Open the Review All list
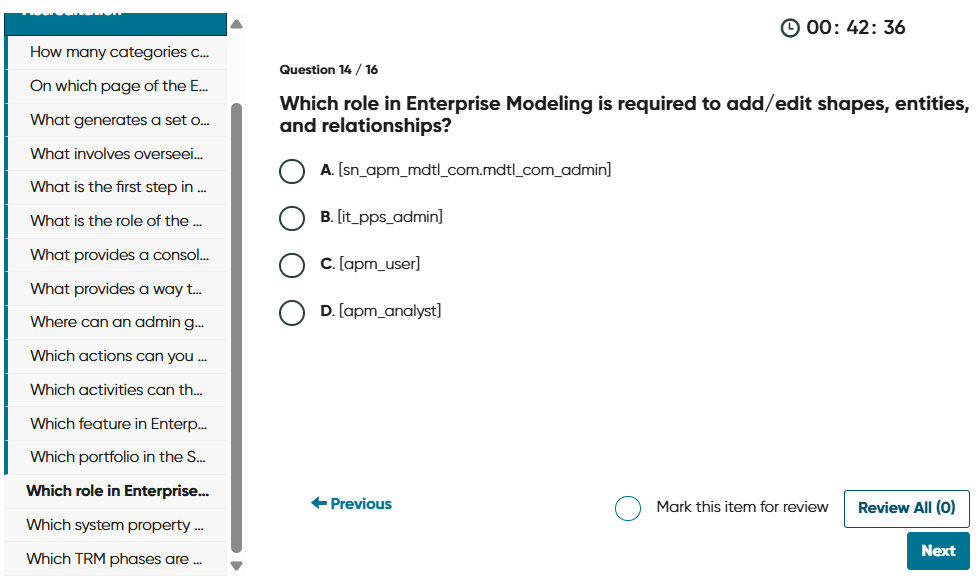Image resolution: width=978 pixels, height=586 pixels. (x=906, y=508)
